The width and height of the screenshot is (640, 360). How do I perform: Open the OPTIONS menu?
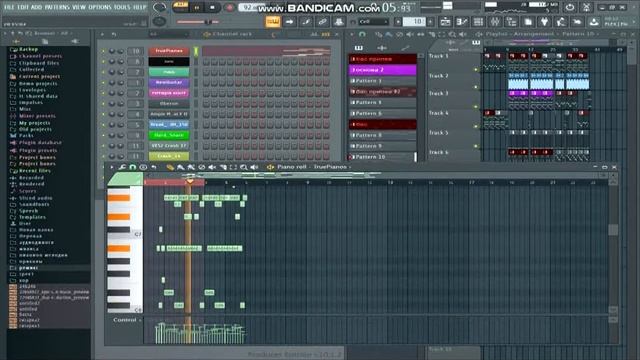coord(100,7)
